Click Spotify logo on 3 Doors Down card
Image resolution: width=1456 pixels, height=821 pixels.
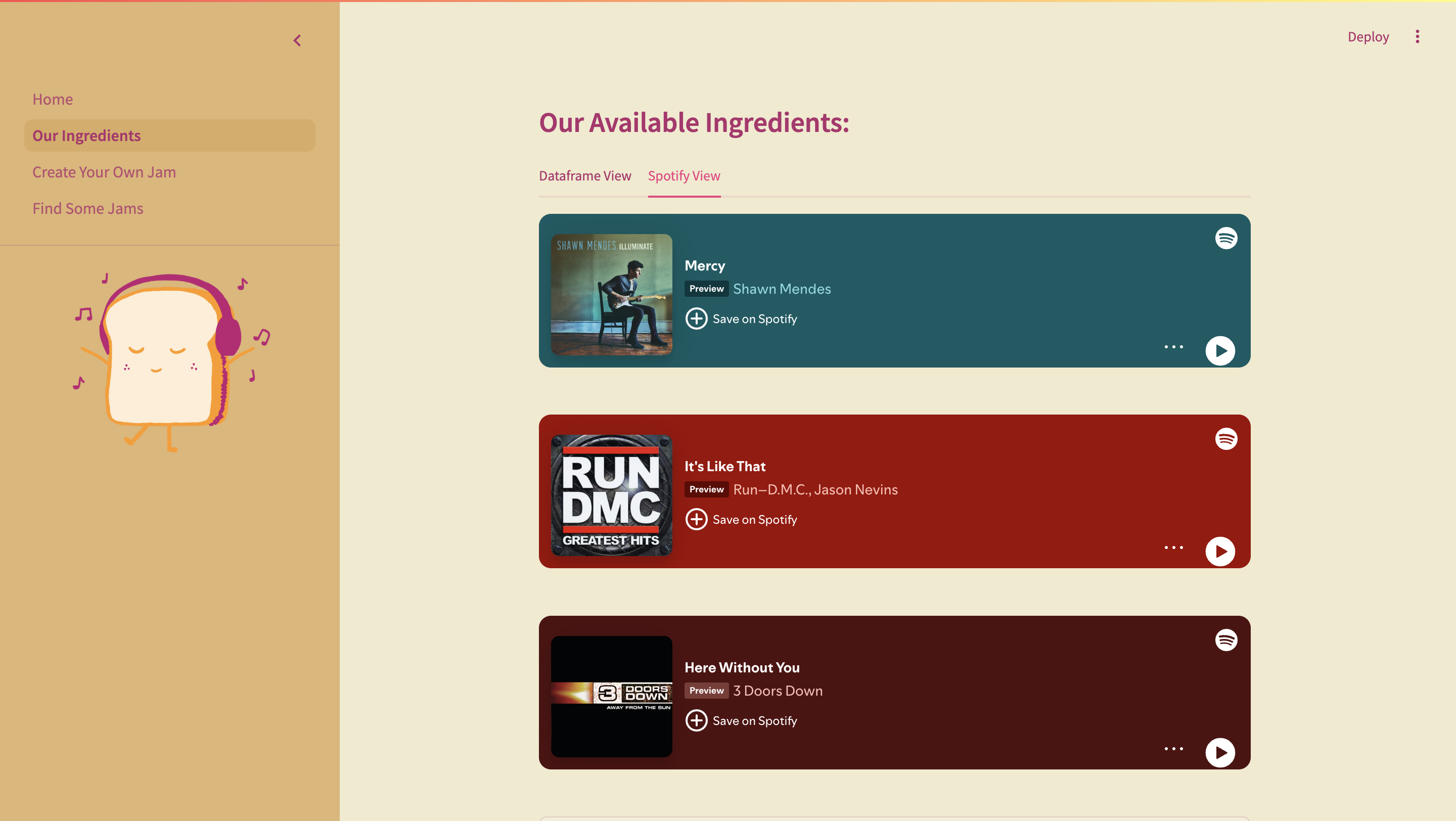tap(1225, 640)
